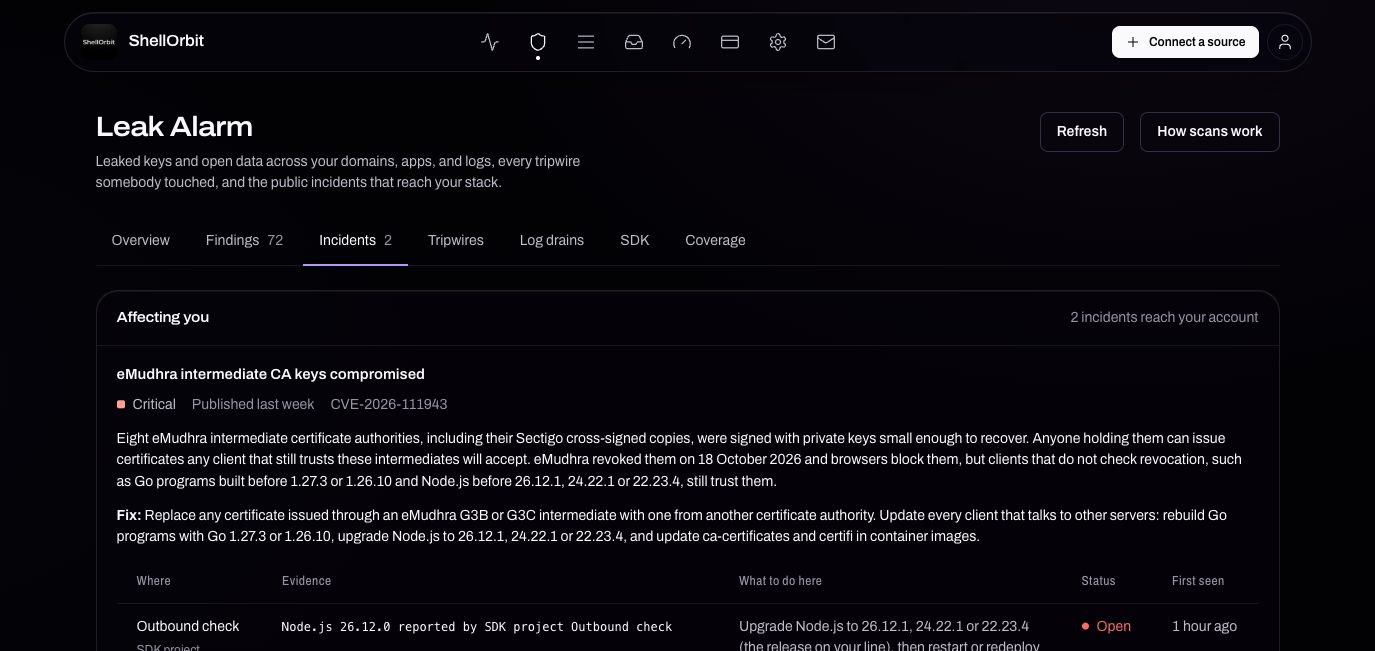Open How scans work
1375x651 pixels.
click(1210, 132)
